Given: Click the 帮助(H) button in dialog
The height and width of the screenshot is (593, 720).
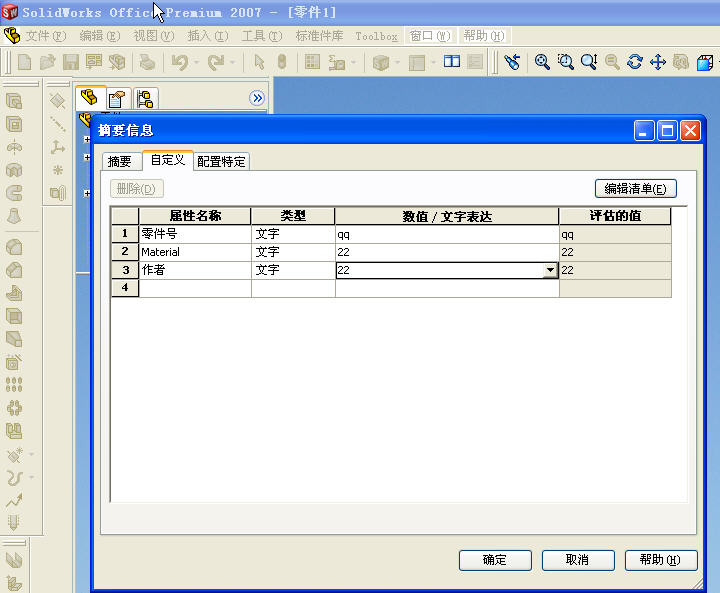Looking at the screenshot, I should [x=661, y=560].
